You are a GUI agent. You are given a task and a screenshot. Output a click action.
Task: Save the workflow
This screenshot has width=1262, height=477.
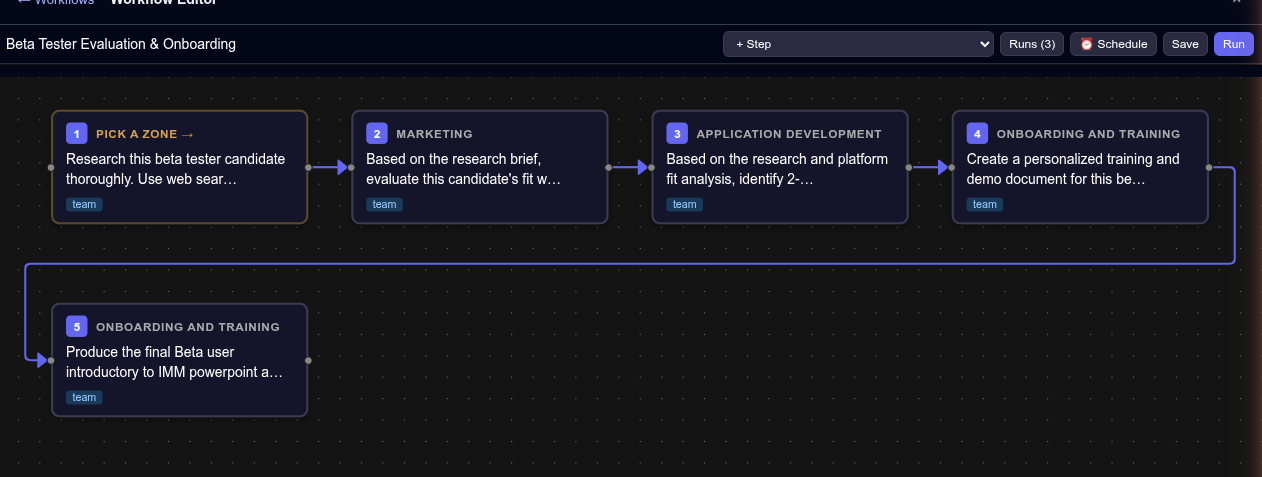(1185, 44)
